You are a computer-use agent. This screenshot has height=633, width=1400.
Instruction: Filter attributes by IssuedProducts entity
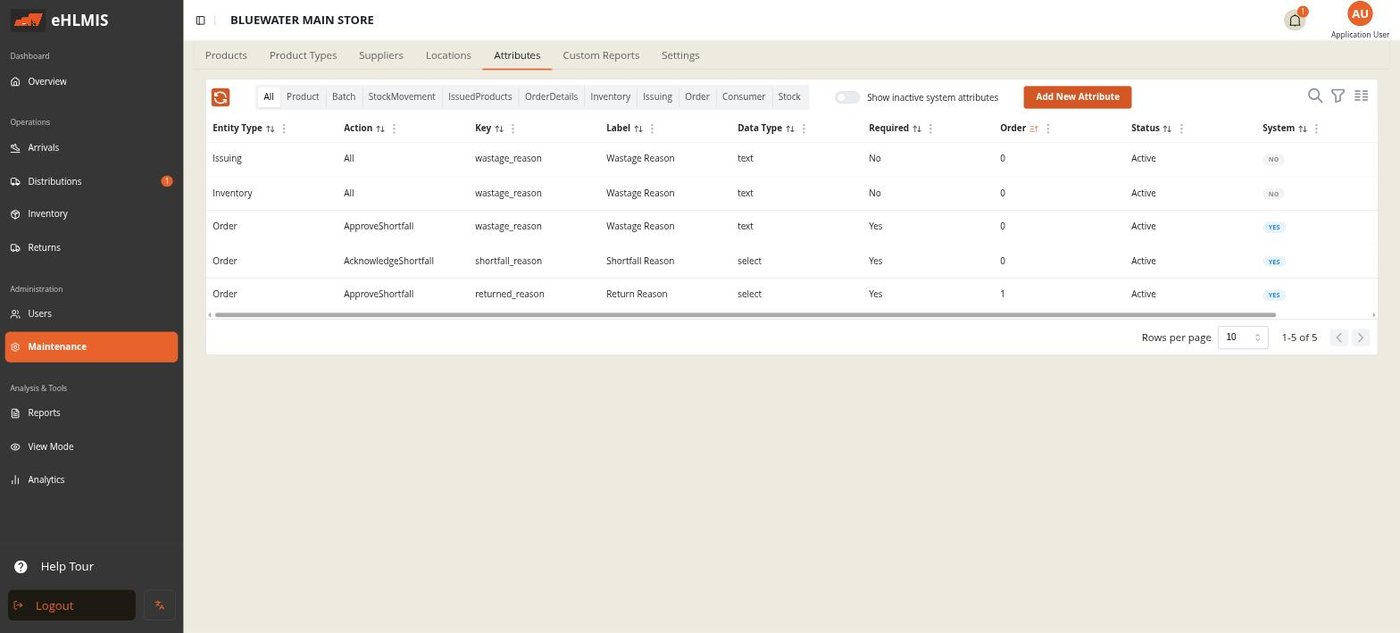480,97
